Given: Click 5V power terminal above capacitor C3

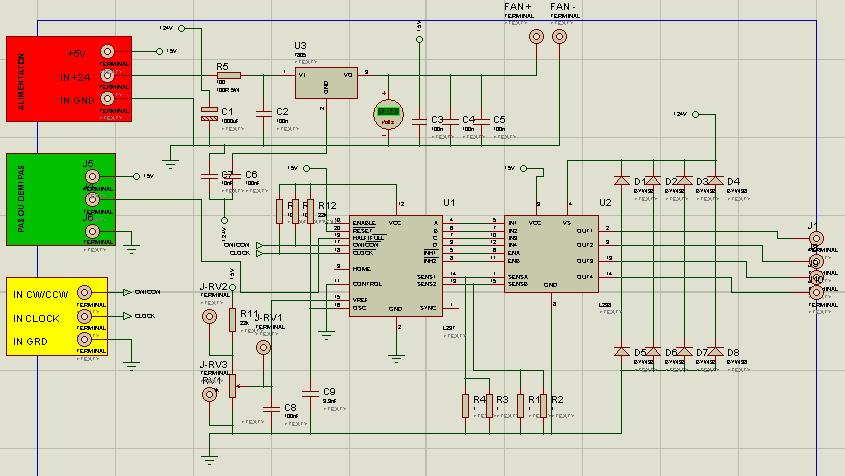Looking at the screenshot, I should click(x=419, y=39).
